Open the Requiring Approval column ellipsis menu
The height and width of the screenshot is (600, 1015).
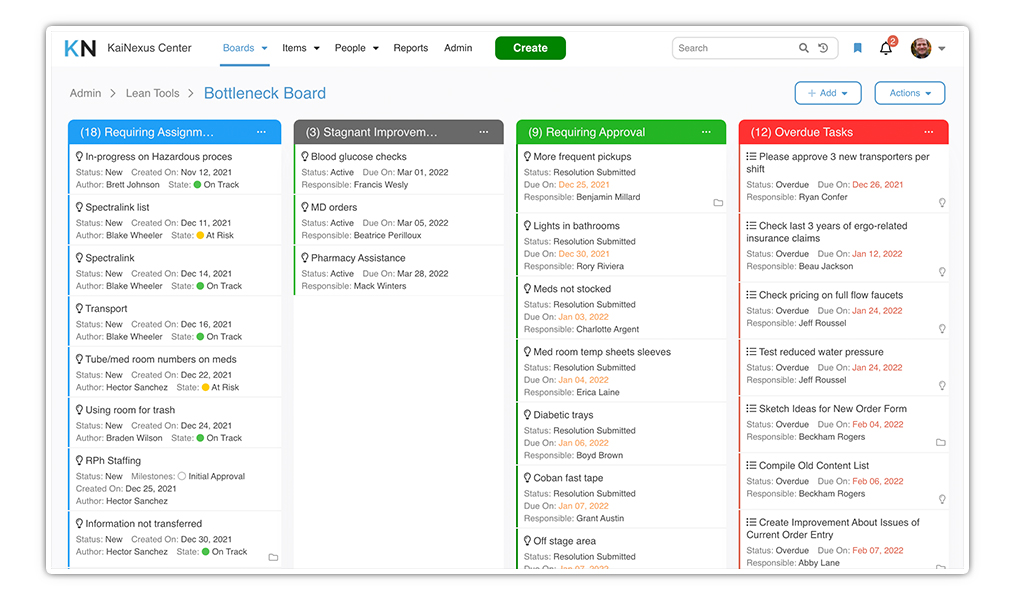[x=706, y=132]
